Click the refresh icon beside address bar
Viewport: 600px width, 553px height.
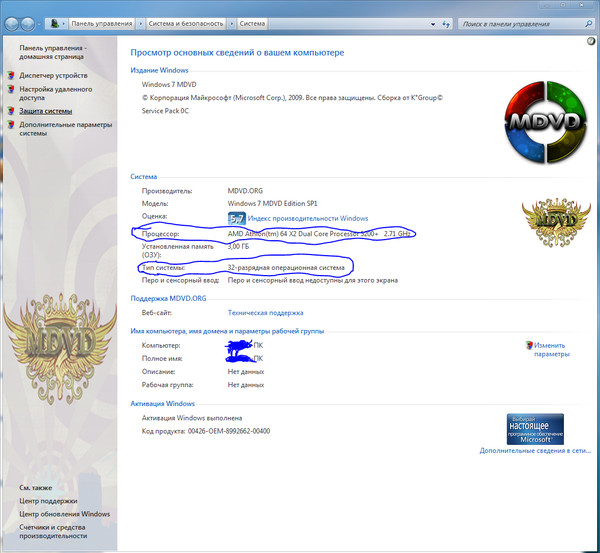pos(446,24)
